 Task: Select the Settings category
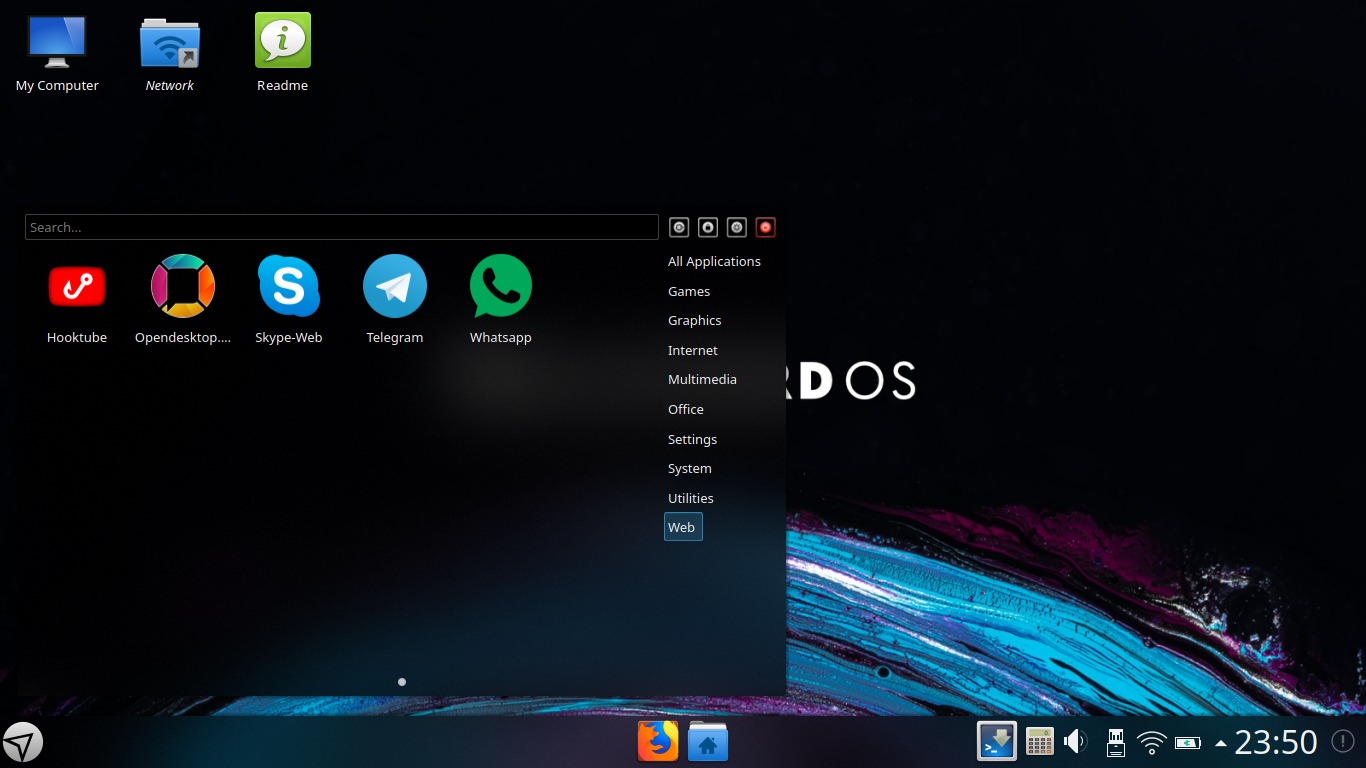click(692, 440)
